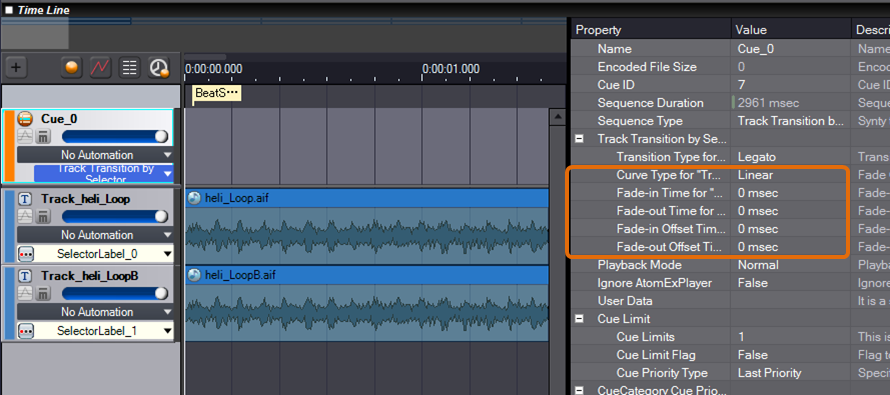Toggle the red automation curve toolbar icon
Image resolution: width=890 pixels, height=395 pixels.
(x=100, y=68)
